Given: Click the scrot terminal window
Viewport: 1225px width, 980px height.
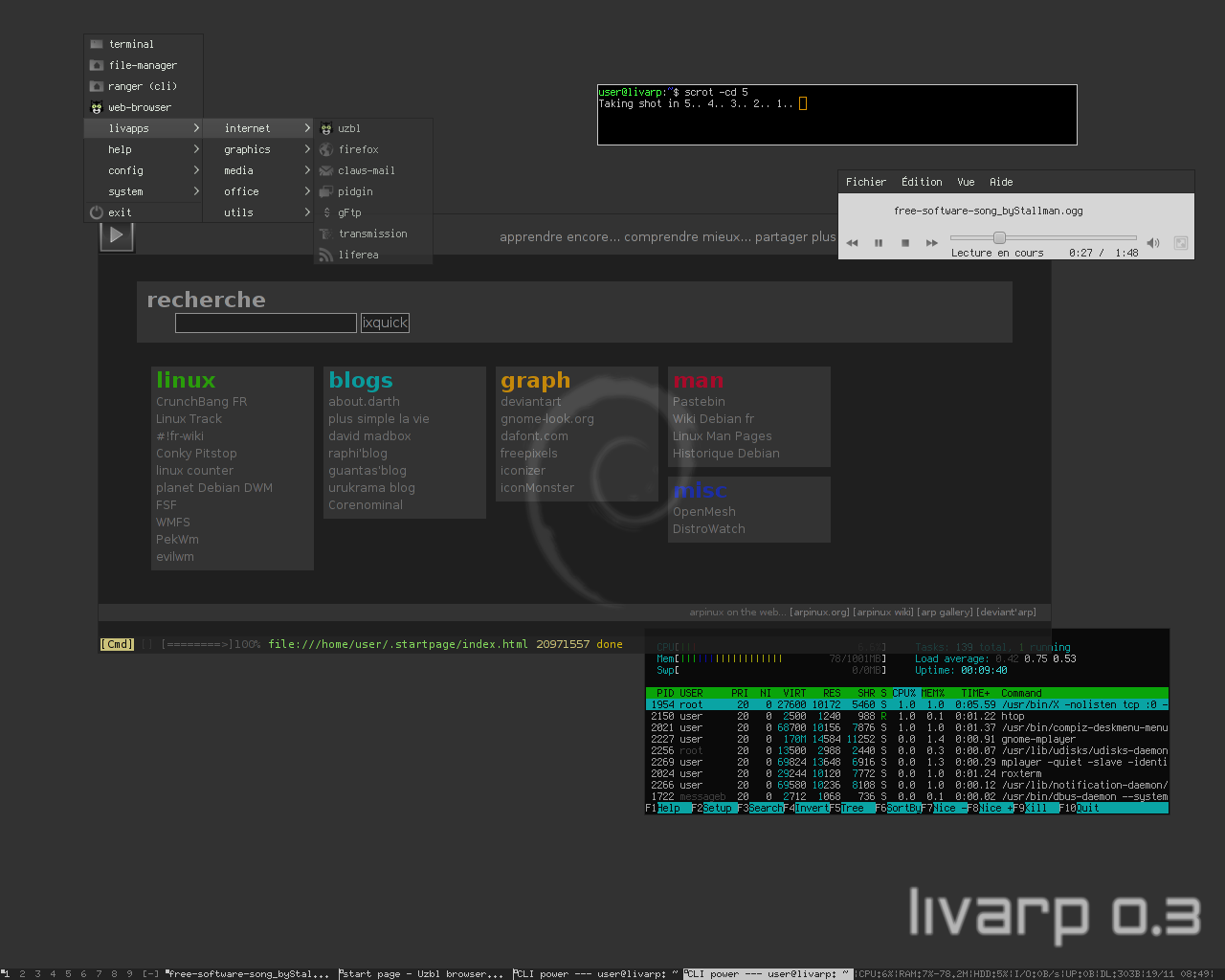Looking at the screenshot, I should tap(837, 115).
